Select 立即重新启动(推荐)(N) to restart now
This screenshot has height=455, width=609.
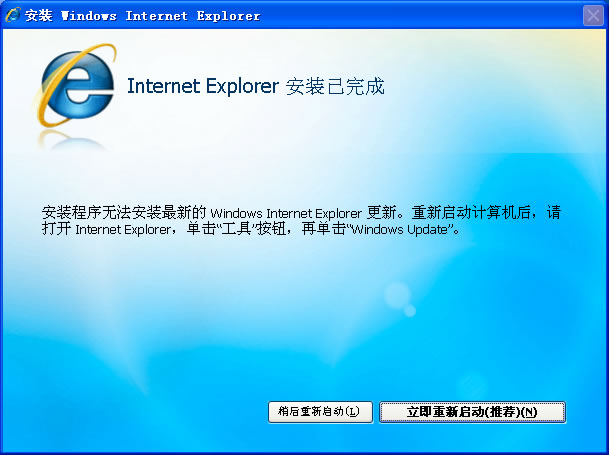coord(472,412)
